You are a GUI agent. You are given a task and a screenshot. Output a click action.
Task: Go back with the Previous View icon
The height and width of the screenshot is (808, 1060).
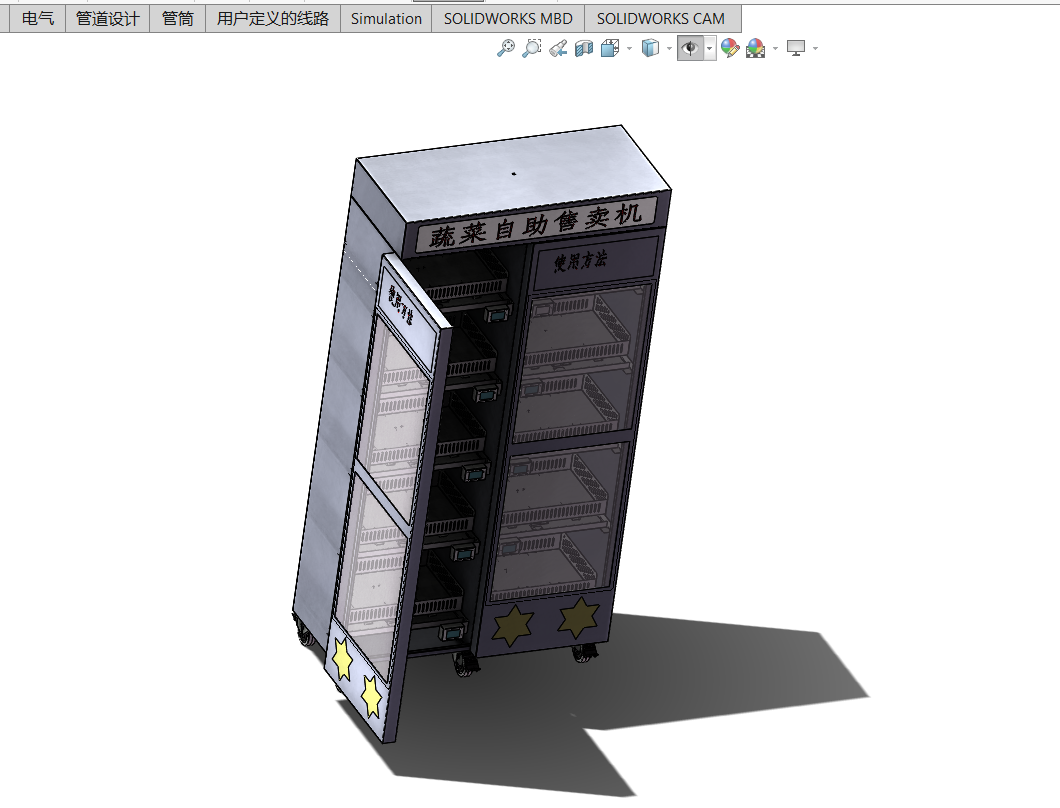(x=558, y=48)
